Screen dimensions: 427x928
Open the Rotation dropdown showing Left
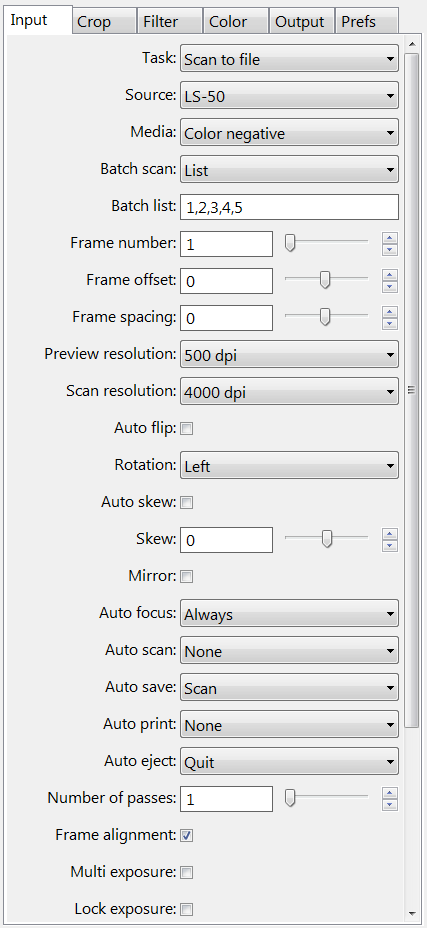(289, 466)
